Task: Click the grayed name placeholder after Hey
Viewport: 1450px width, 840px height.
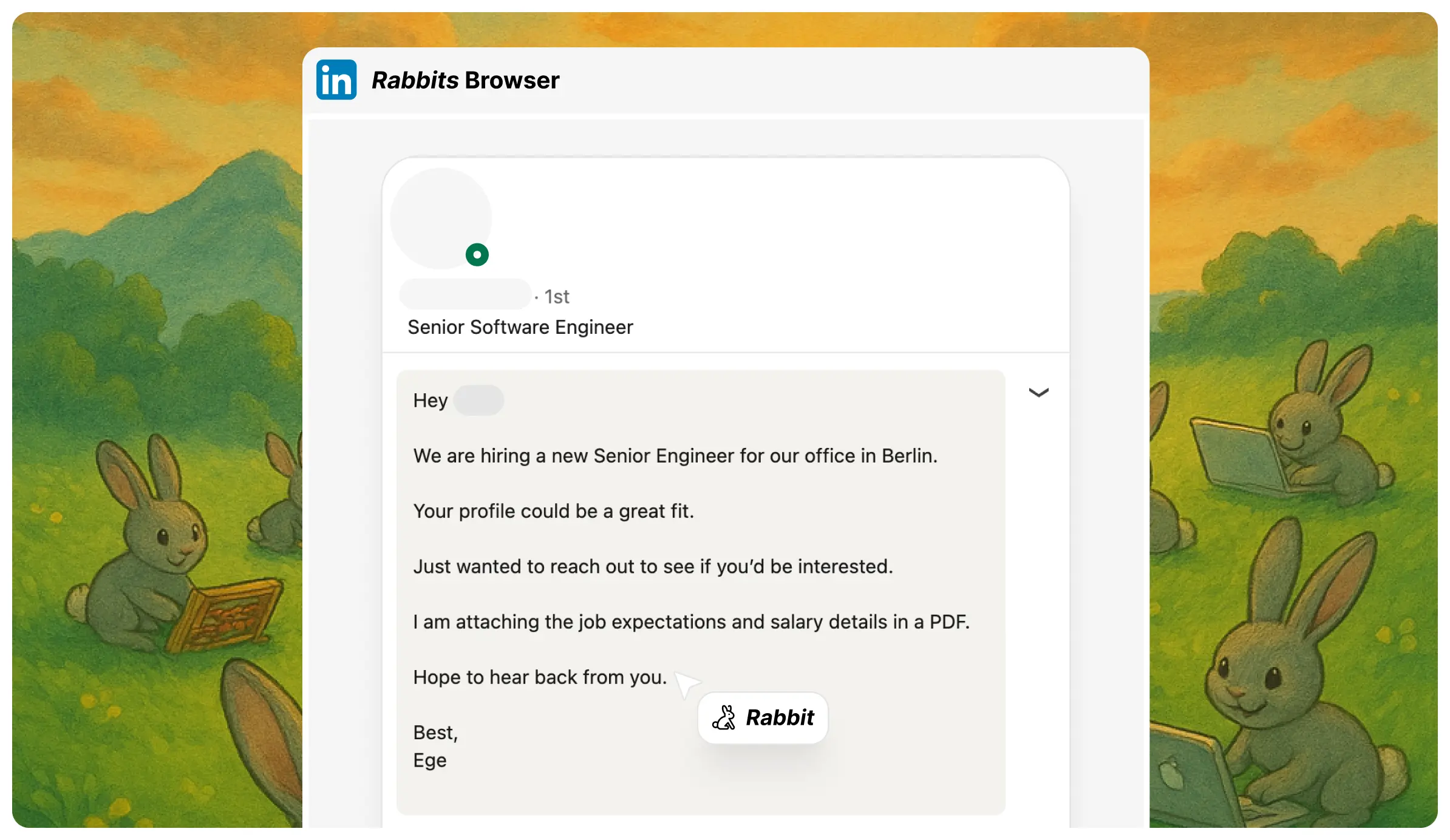Action: coord(478,399)
